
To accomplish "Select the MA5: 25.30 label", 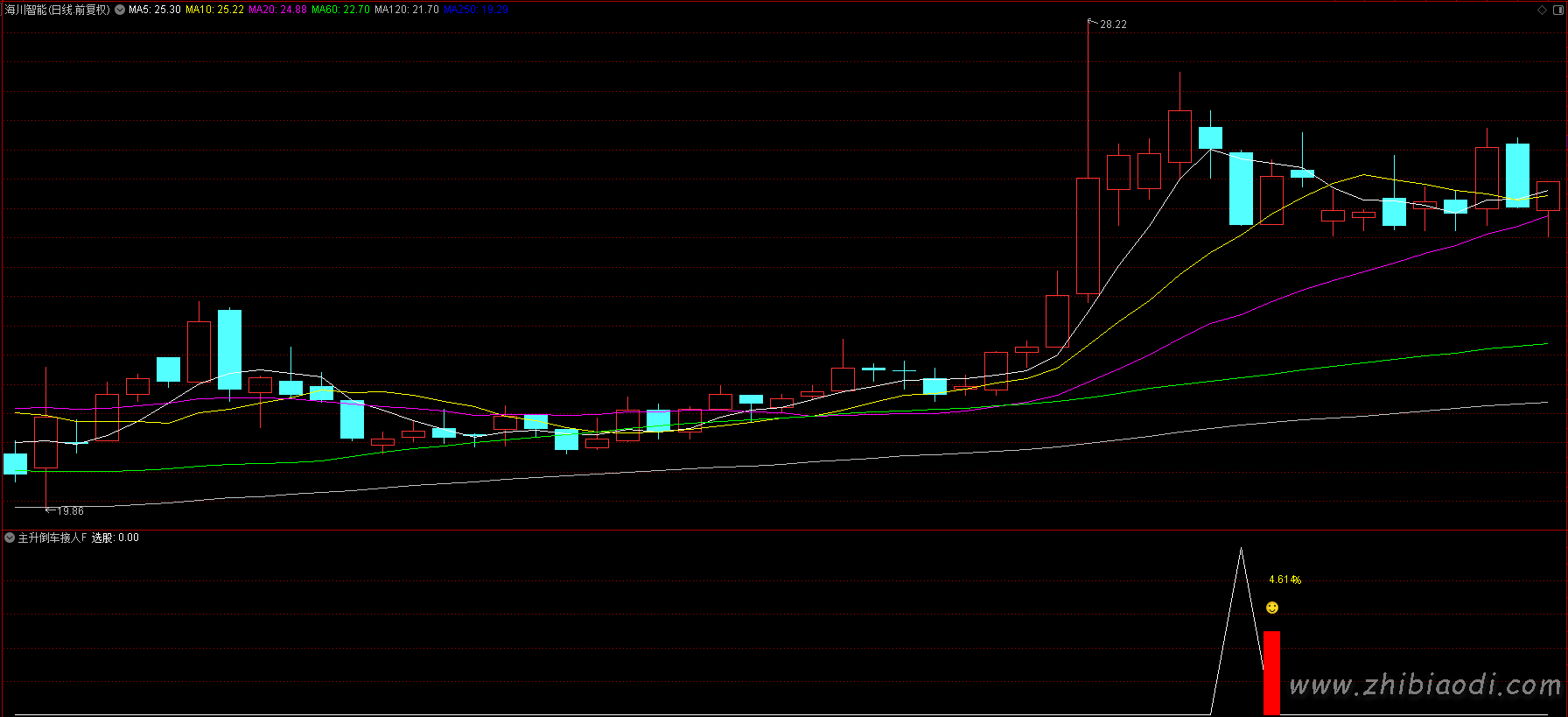I will (155, 10).
